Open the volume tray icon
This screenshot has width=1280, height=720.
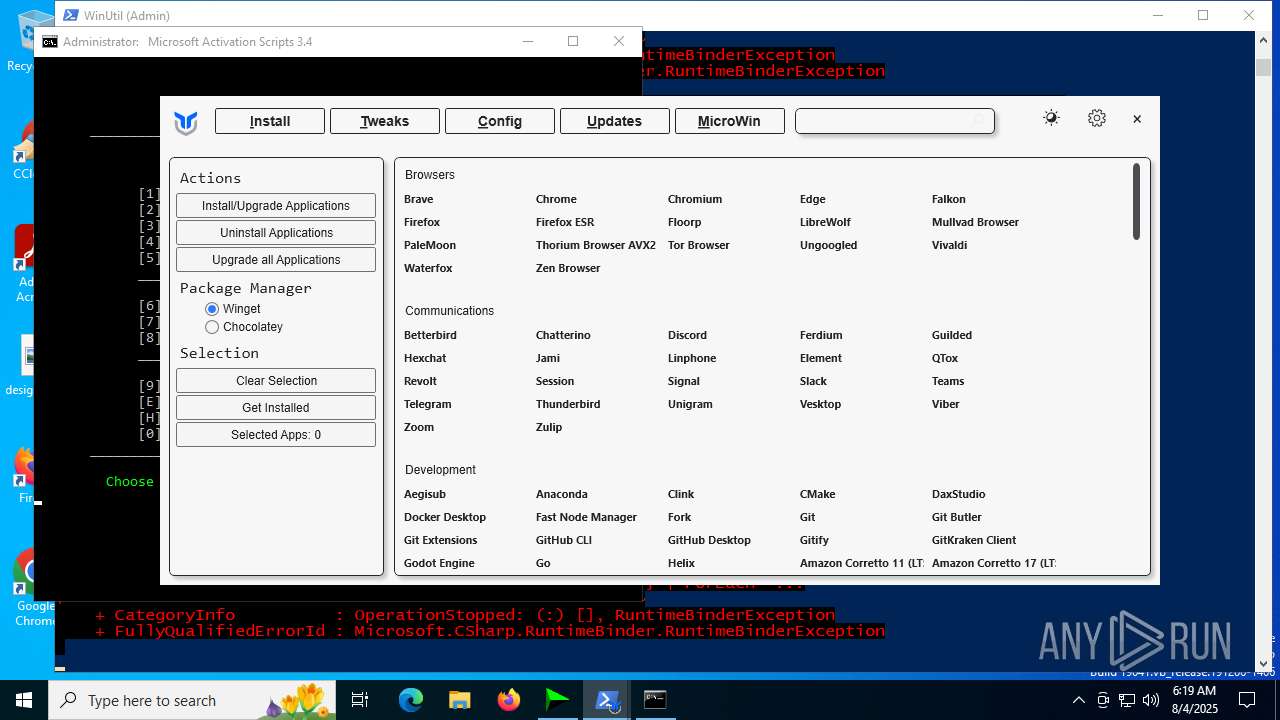[1150, 700]
